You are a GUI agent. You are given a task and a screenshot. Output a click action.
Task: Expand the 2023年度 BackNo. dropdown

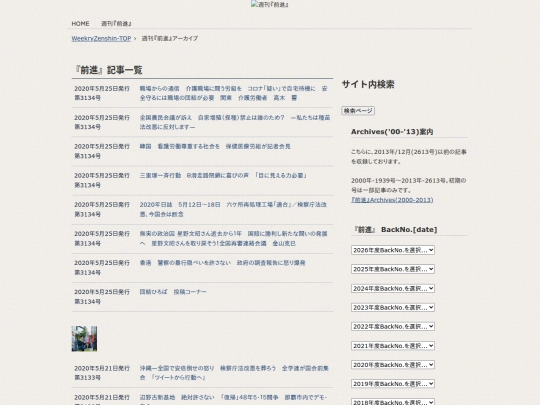(393, 307)
